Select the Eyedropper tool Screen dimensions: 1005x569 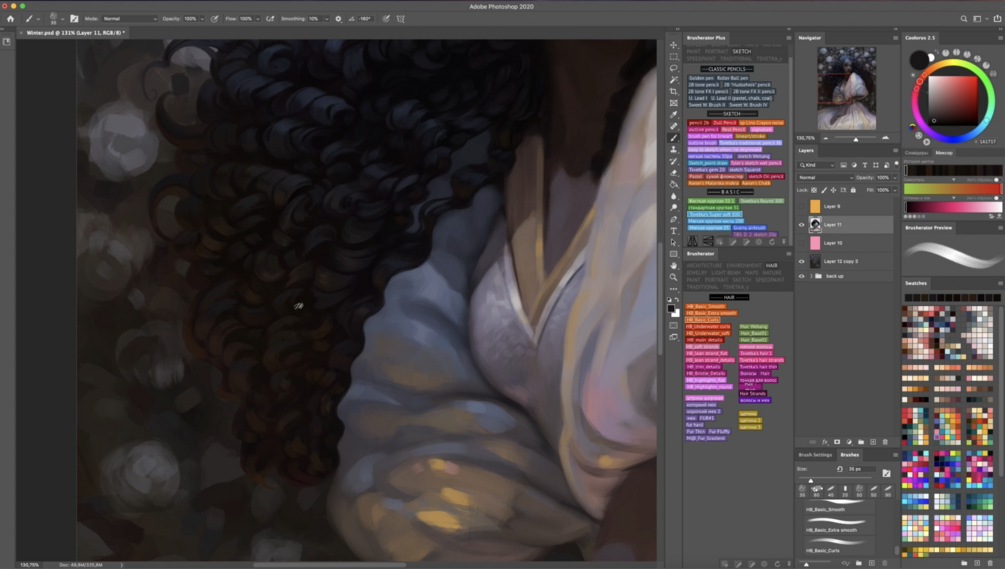(x=674, y=115)
